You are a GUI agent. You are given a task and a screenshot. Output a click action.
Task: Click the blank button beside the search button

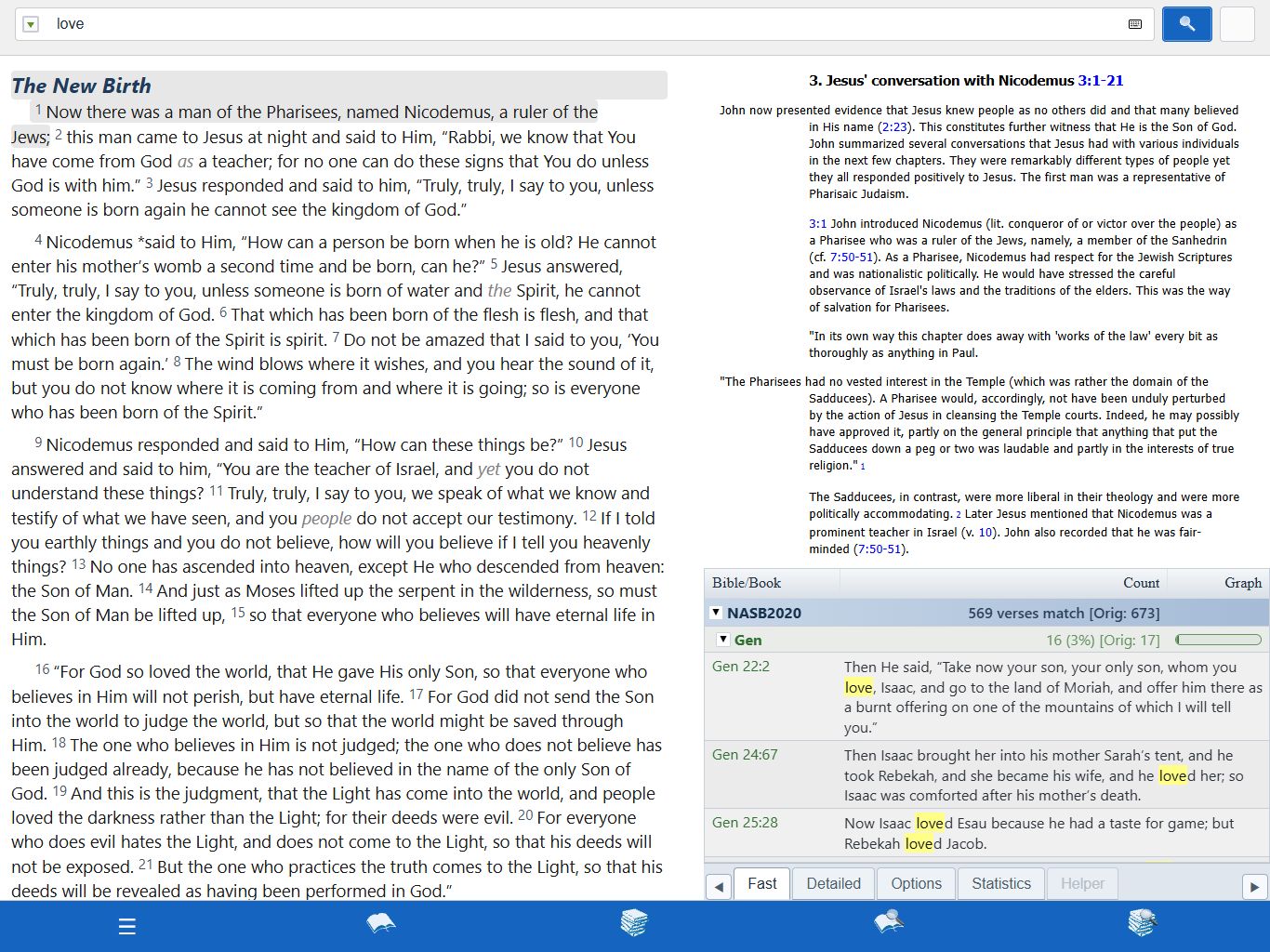pyautogui.click(x=1237, y=24)
